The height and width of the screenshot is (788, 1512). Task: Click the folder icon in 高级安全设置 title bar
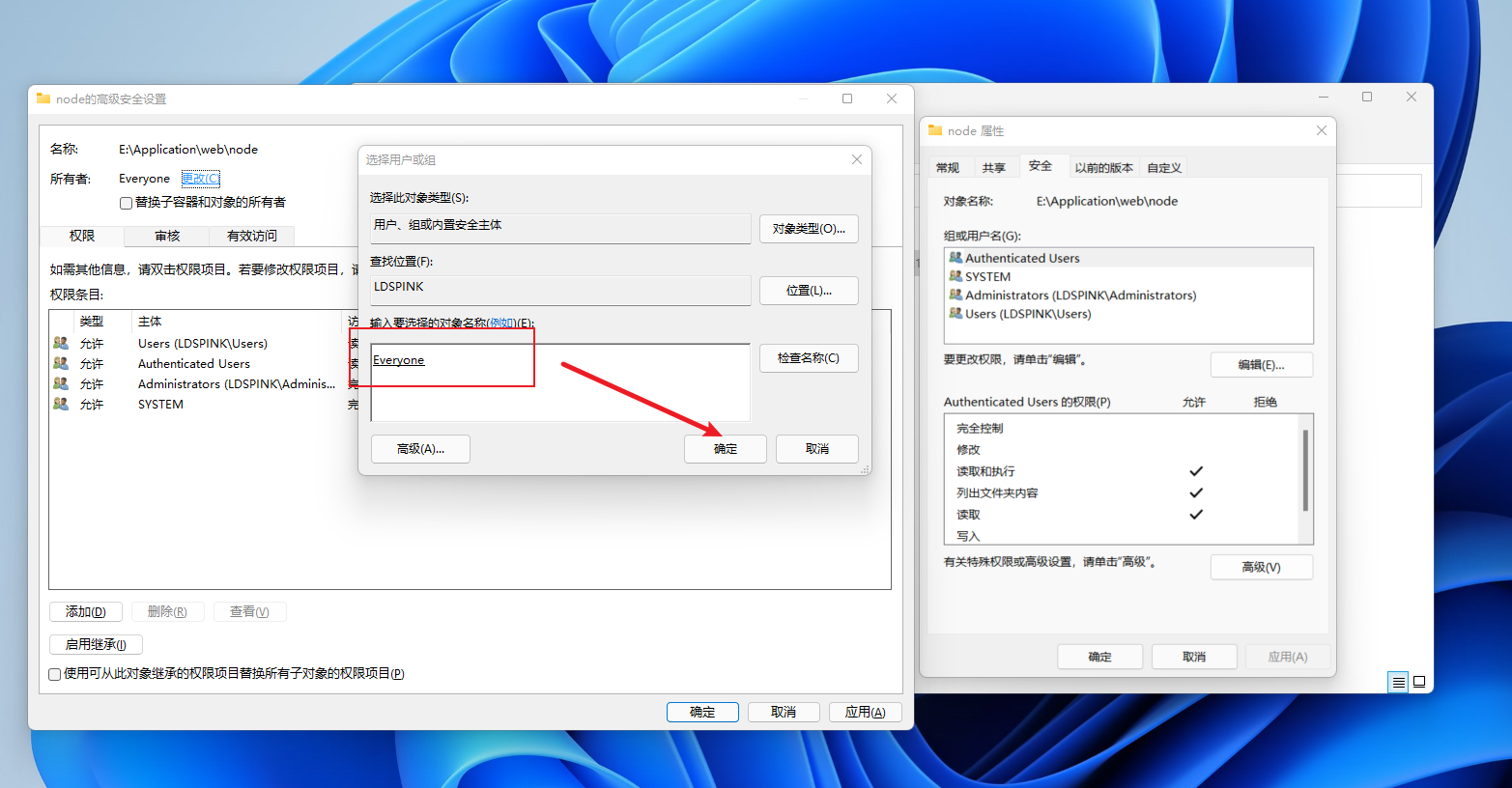click(x=43, y=98)
